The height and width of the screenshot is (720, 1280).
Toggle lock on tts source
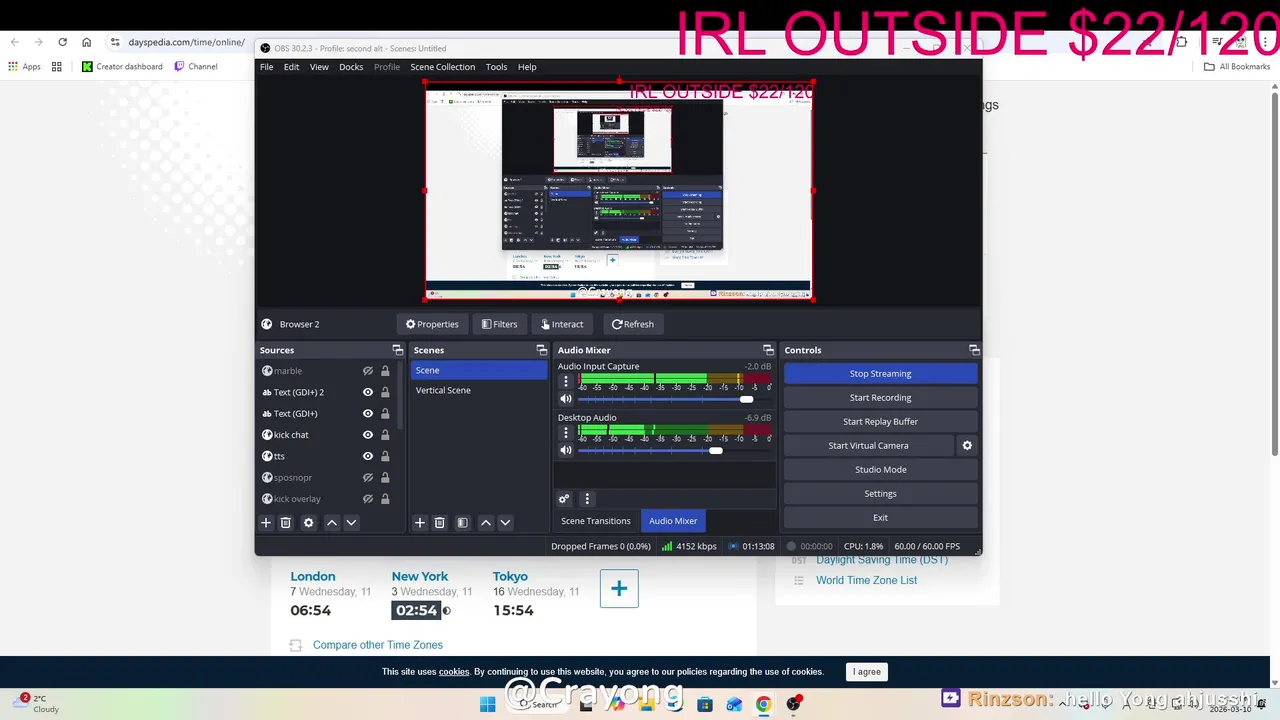tap(385, 456)
